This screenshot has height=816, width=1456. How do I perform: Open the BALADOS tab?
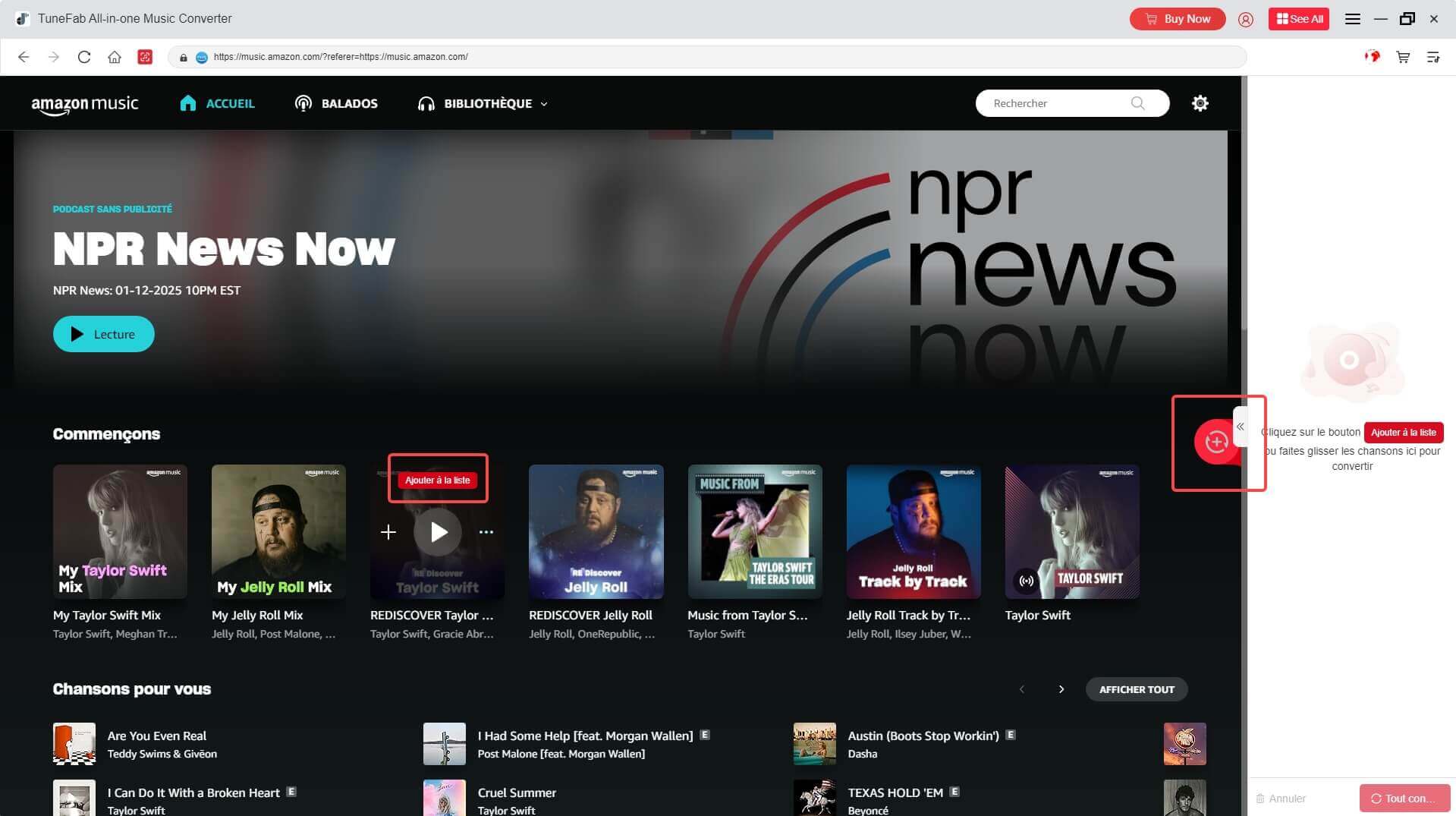(x=336, y=103)
